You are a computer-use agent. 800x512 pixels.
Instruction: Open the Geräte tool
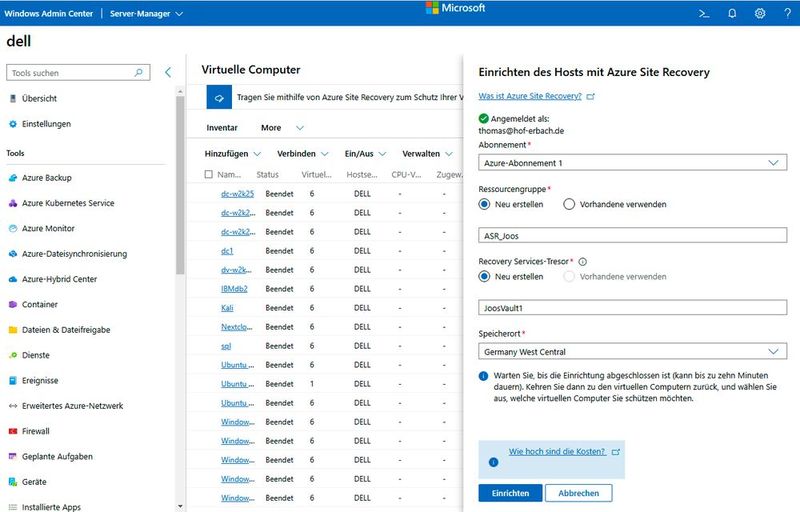[34, 482]
